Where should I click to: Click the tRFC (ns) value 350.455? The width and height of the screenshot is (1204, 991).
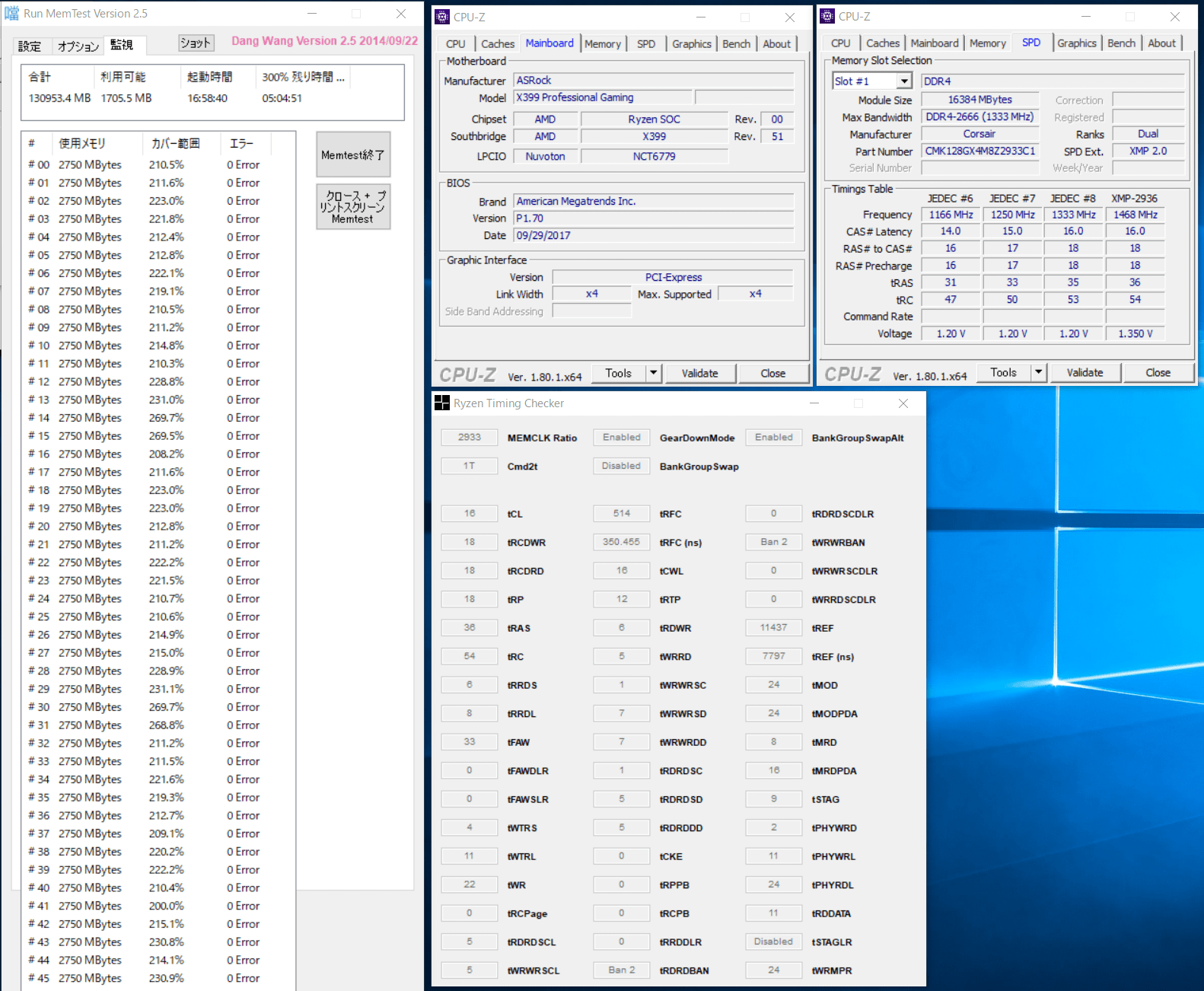click(x=622, y=542)
